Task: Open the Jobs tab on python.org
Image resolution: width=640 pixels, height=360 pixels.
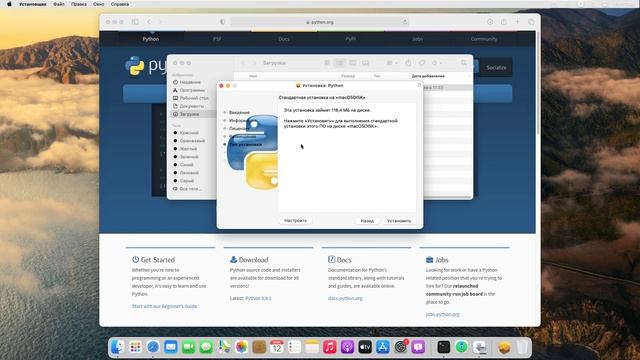Action: 417,39
